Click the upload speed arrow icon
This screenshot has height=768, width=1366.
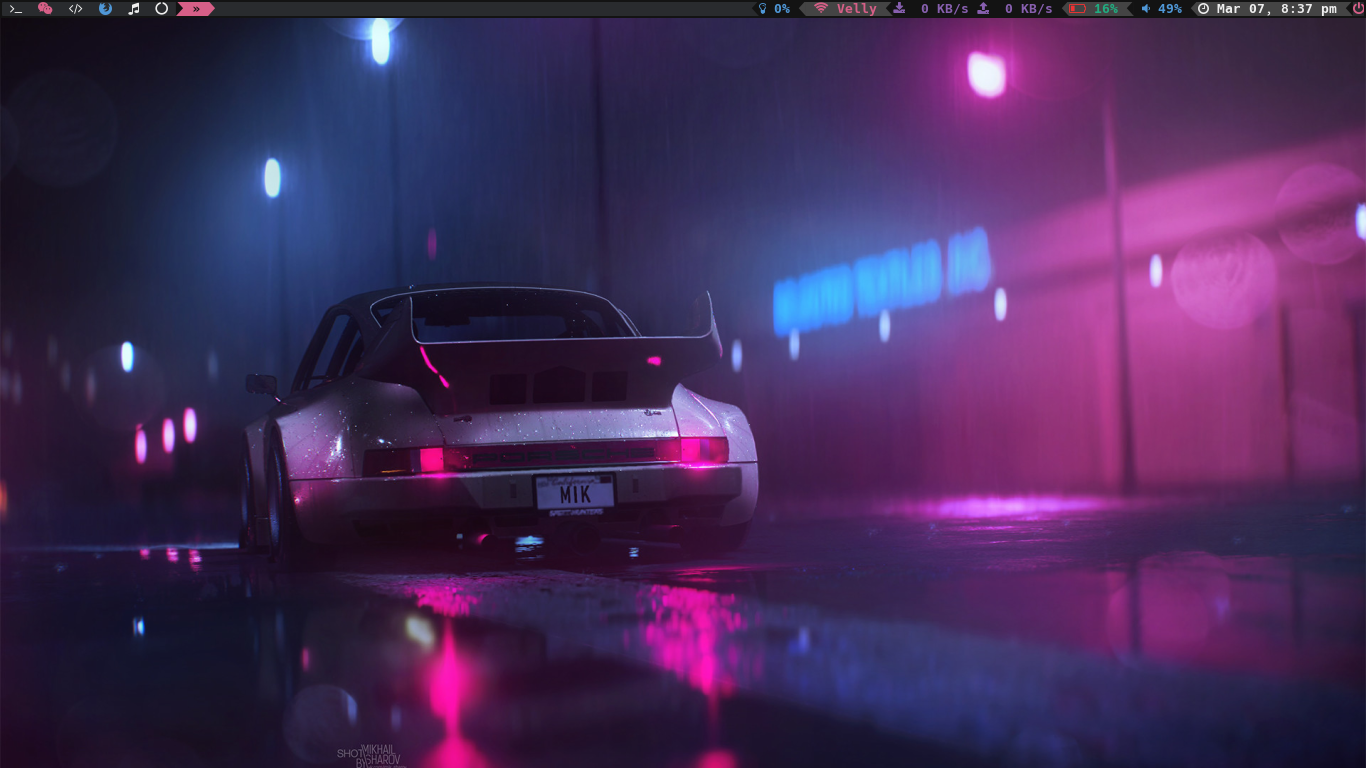[983, 9]
